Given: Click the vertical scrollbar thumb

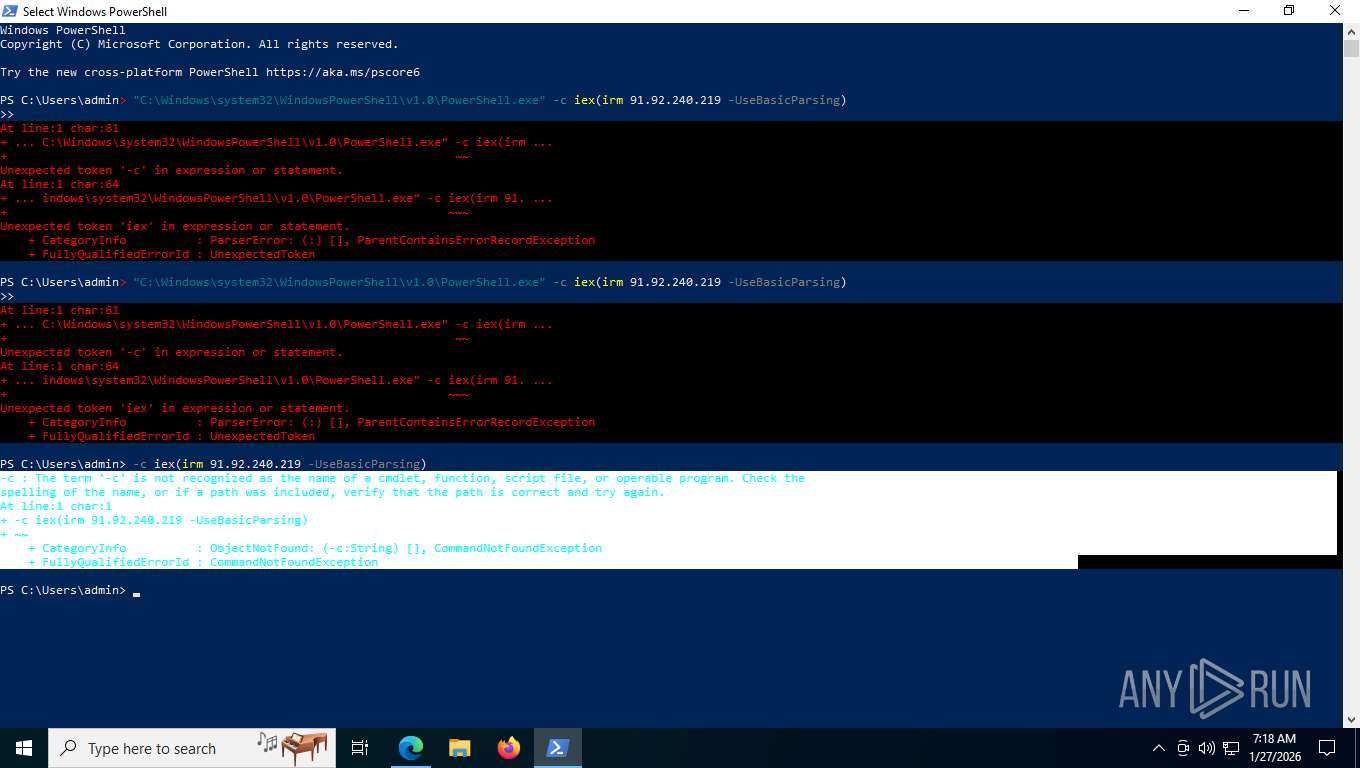Looking at the screenshot, I should pos(1351,48).
